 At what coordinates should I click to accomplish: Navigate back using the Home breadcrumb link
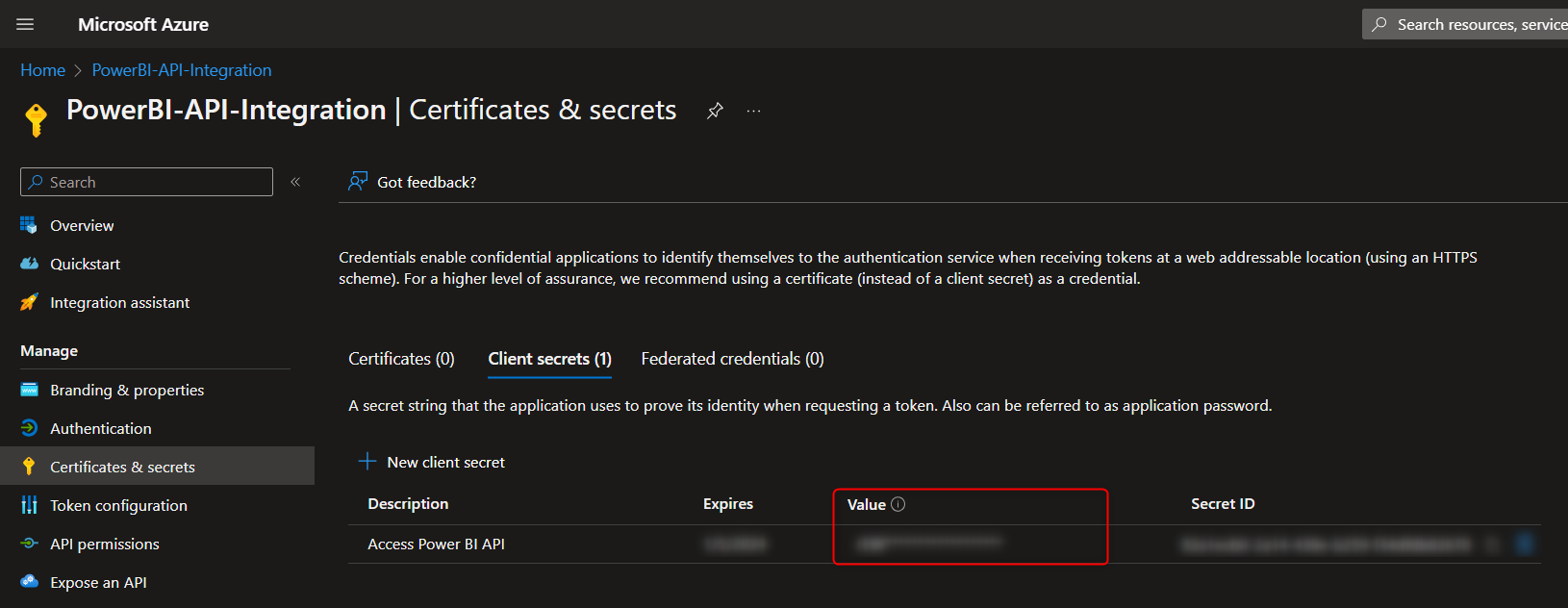pos(42,69)
